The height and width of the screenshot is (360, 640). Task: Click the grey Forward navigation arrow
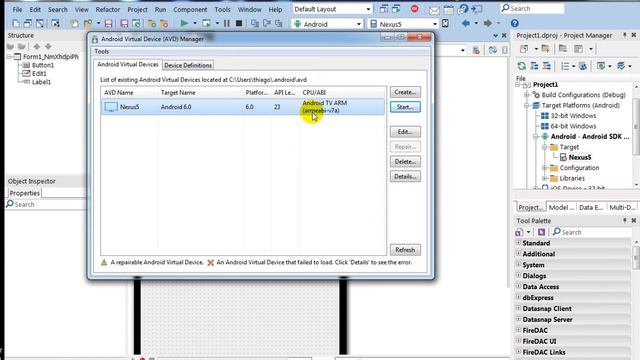point(487,24)
